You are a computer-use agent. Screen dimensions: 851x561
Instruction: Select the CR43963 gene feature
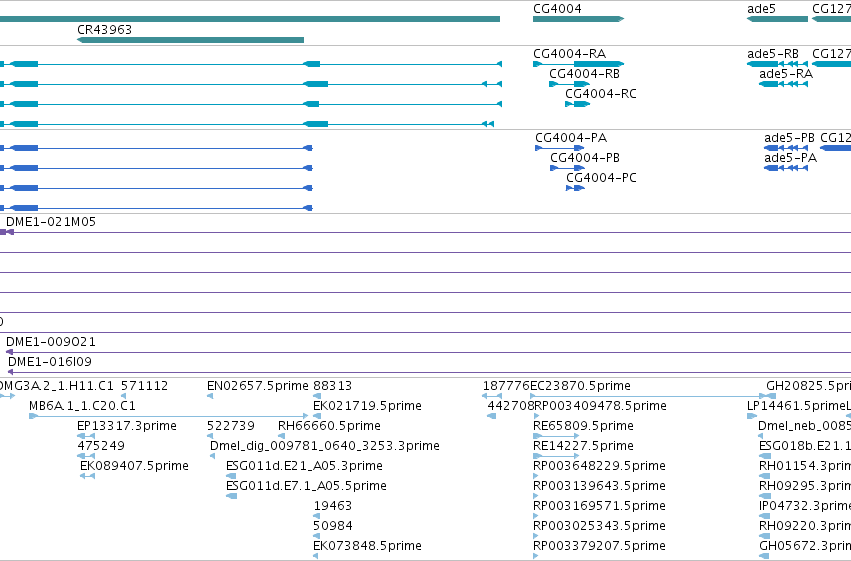click(190, 40)
